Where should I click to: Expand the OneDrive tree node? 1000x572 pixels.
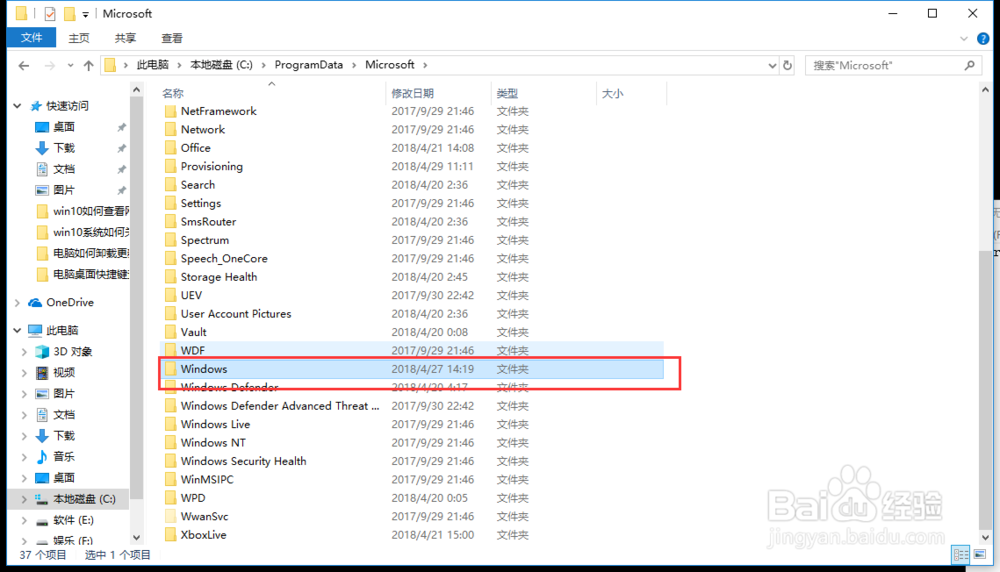(17, 303)
